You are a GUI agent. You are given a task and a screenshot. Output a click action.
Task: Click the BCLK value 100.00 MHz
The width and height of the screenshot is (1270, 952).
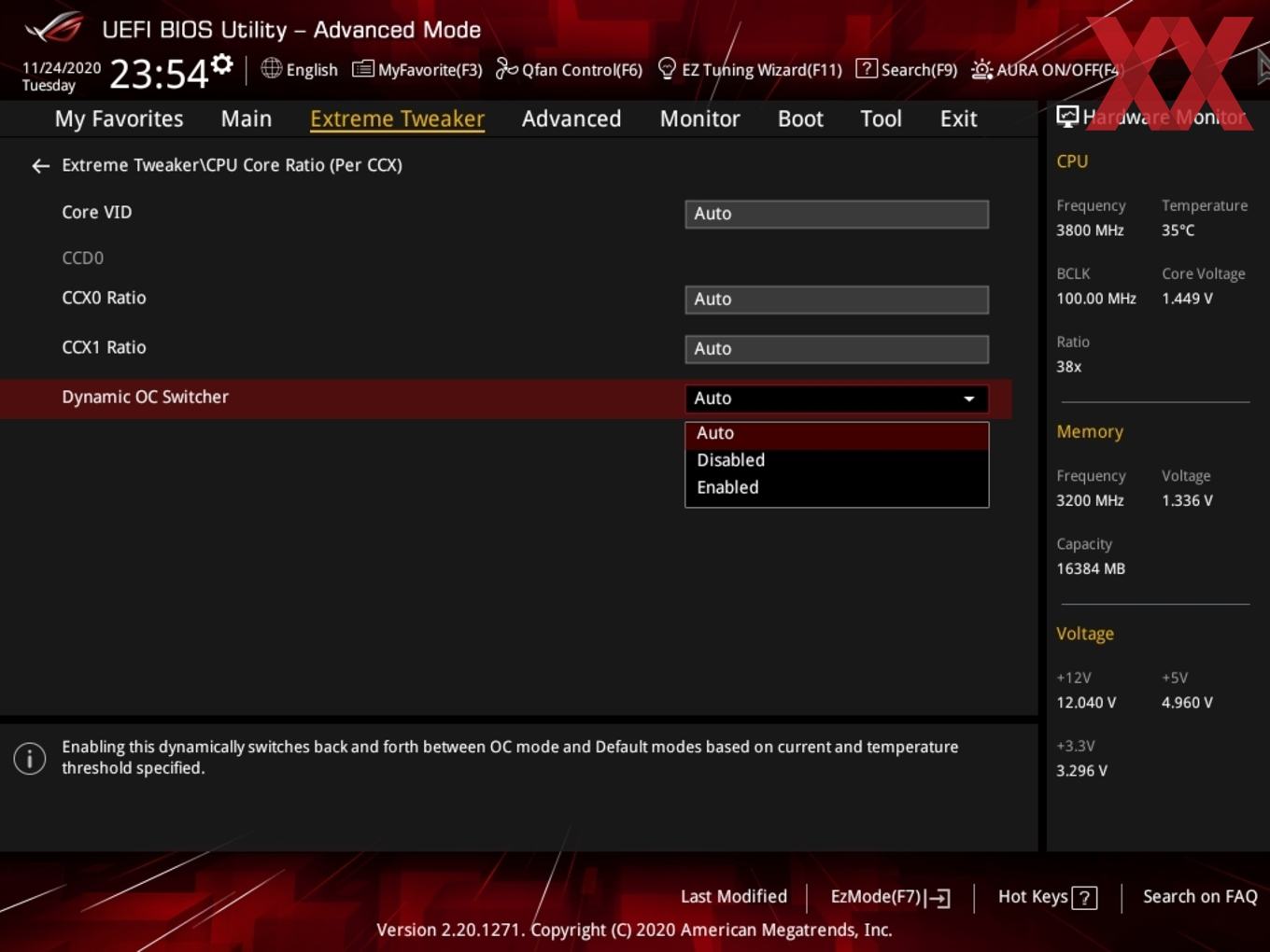tap(1096, 299)
